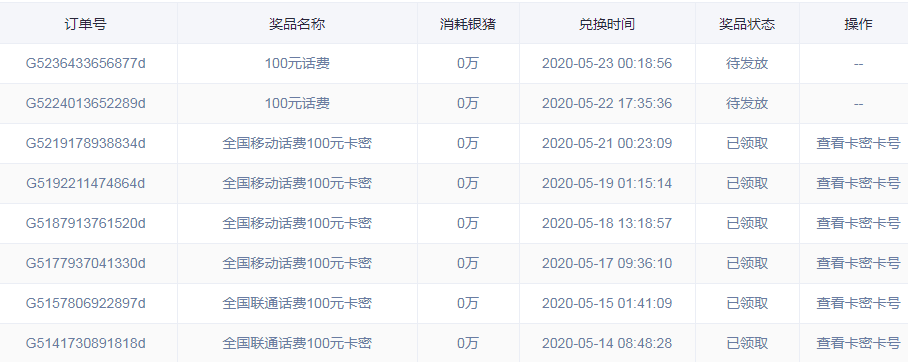
Task: Click 100元话费 prize in order G5224013652289d row
Action: click(297, 103)
